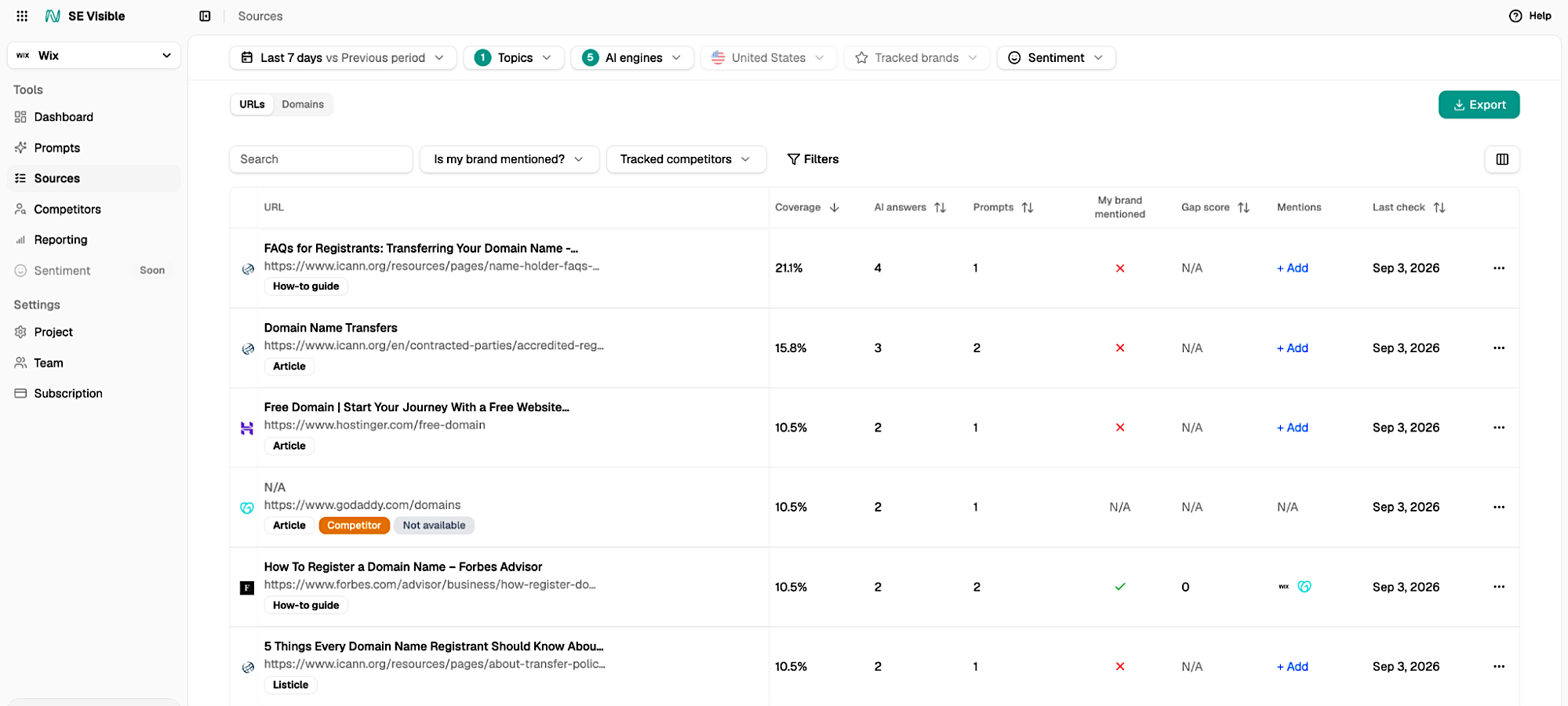Open the United States country dropdown

(x=768, y=57)
